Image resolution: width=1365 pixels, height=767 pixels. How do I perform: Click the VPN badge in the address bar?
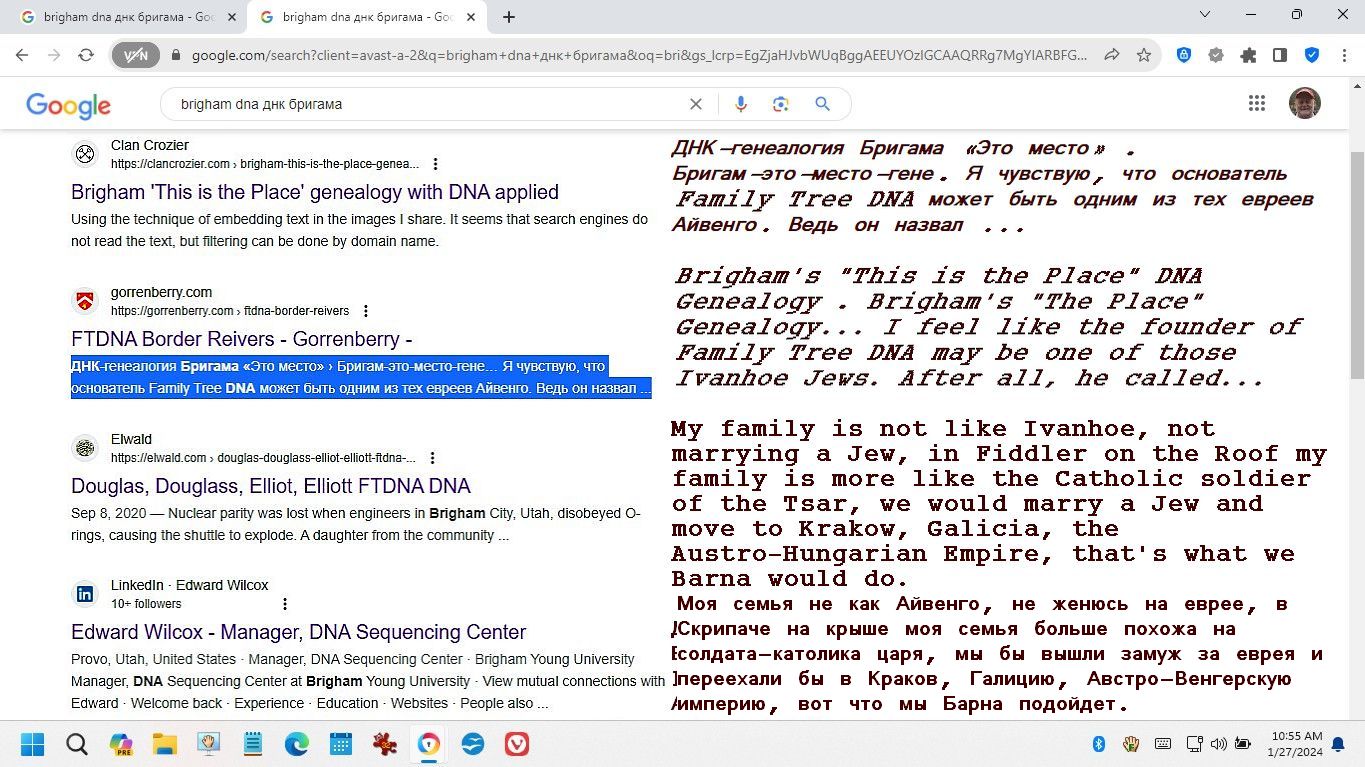[135, 56]
